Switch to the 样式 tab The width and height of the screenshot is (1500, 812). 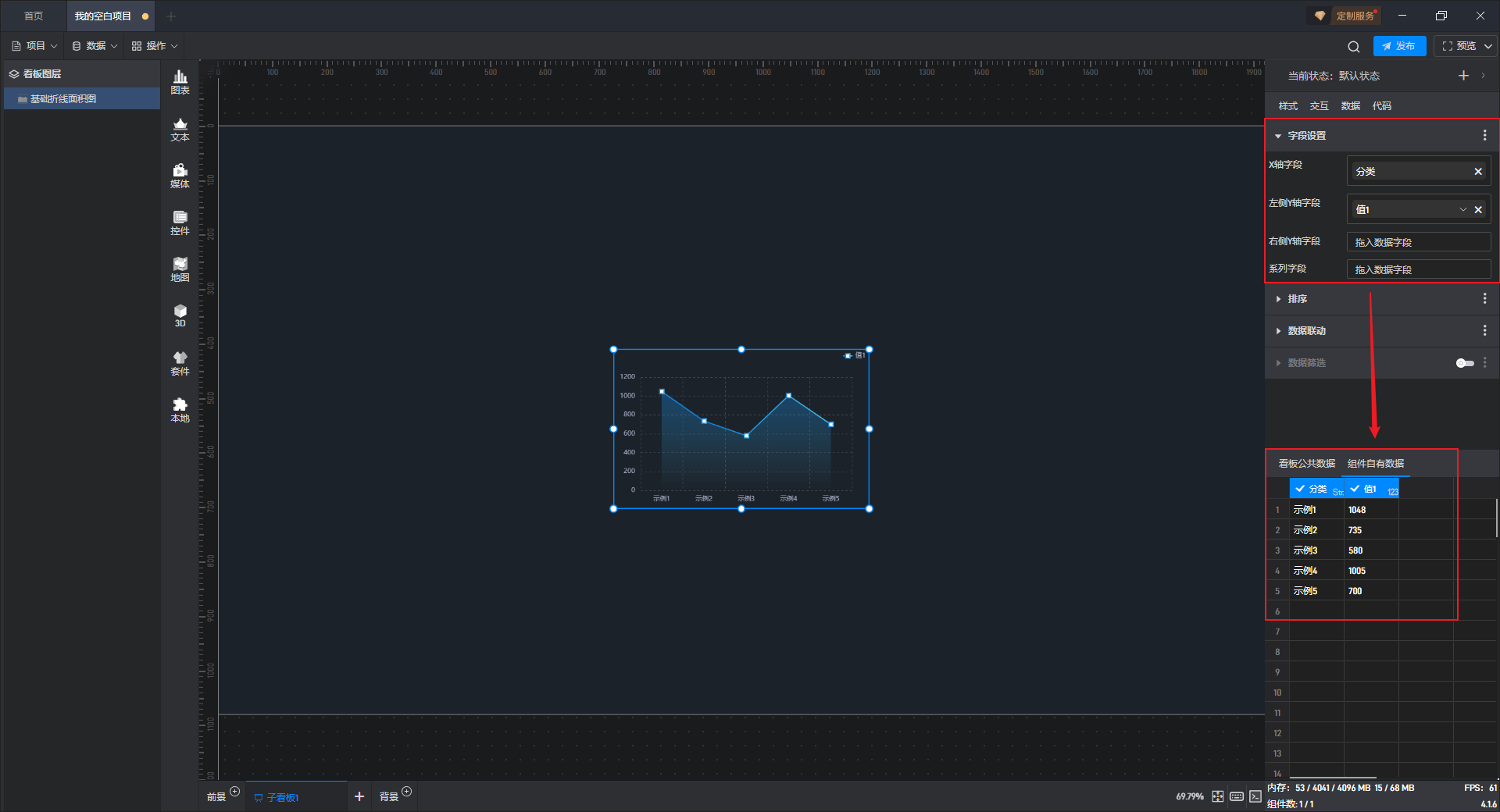coord(1287,106)
